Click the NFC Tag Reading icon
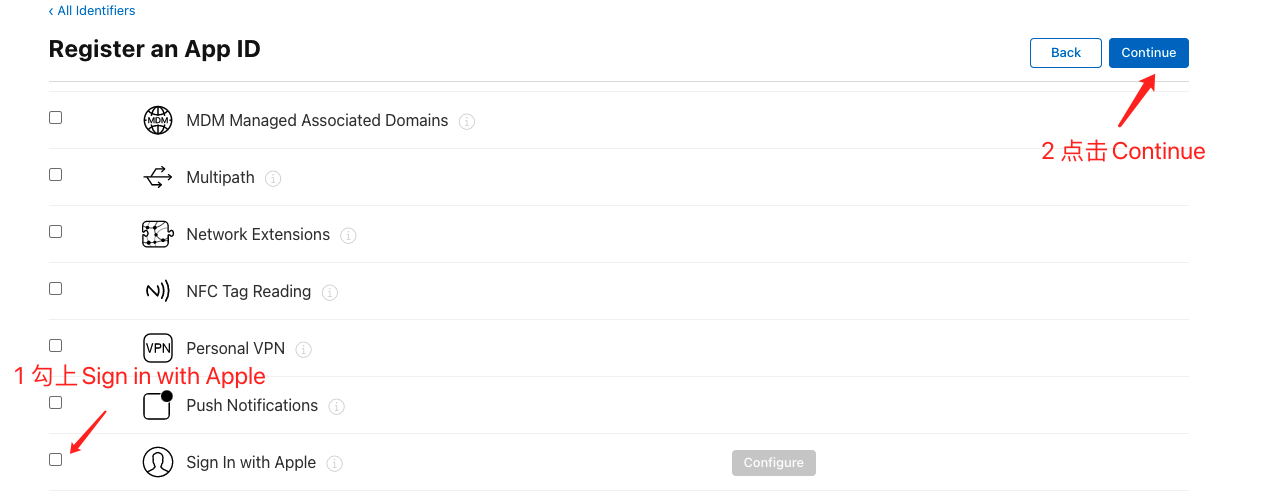 (x=158, y=292)
